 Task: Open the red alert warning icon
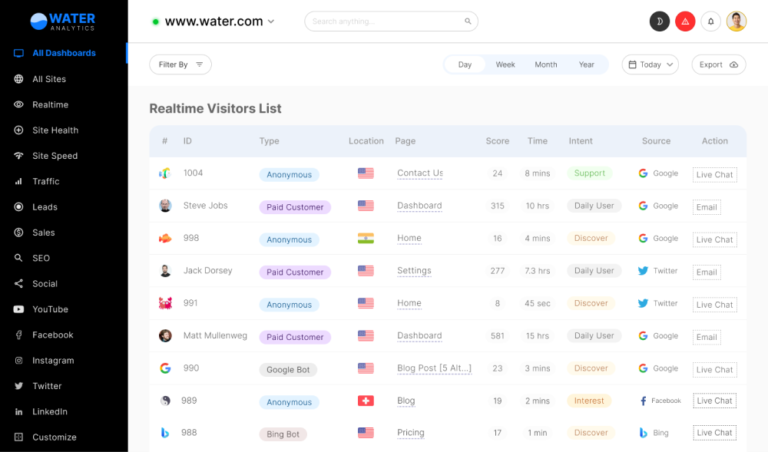coord(685,21)
